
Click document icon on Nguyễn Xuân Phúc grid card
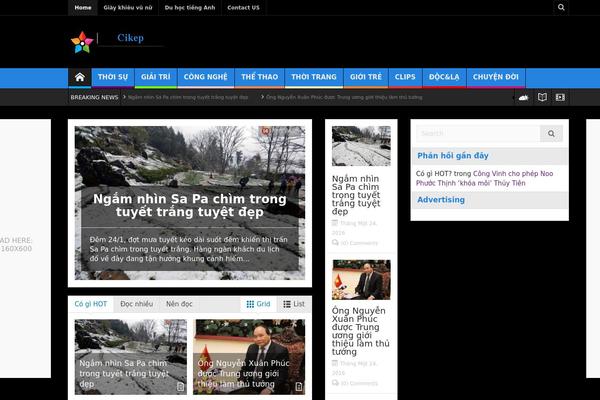point(299,387)
